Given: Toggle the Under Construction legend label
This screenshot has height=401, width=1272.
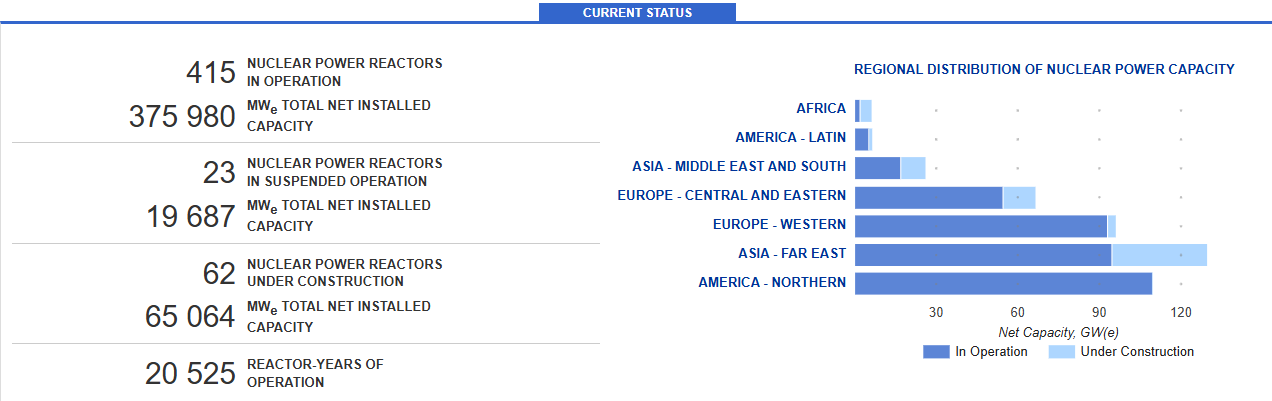Looking at the screenshot, I should point(1137,352).
